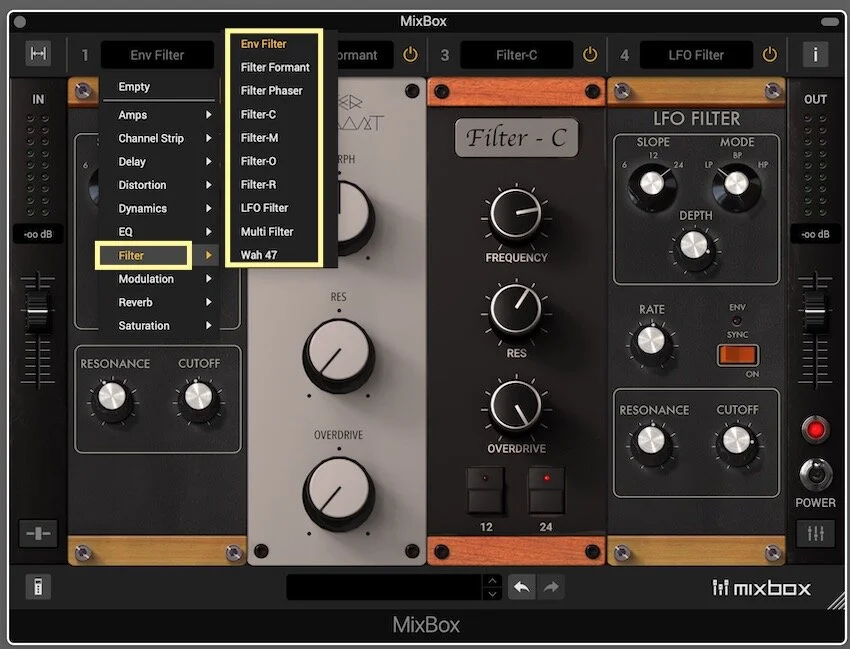Click the LFO Filter DEPTH knob
850x649 pixels.
694,247
